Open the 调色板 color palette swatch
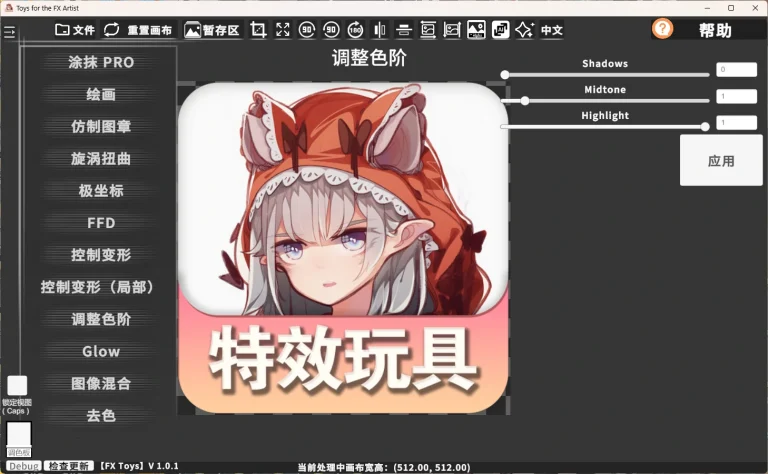The width and height of the screenshot is (768, 474). click(19, 435)
